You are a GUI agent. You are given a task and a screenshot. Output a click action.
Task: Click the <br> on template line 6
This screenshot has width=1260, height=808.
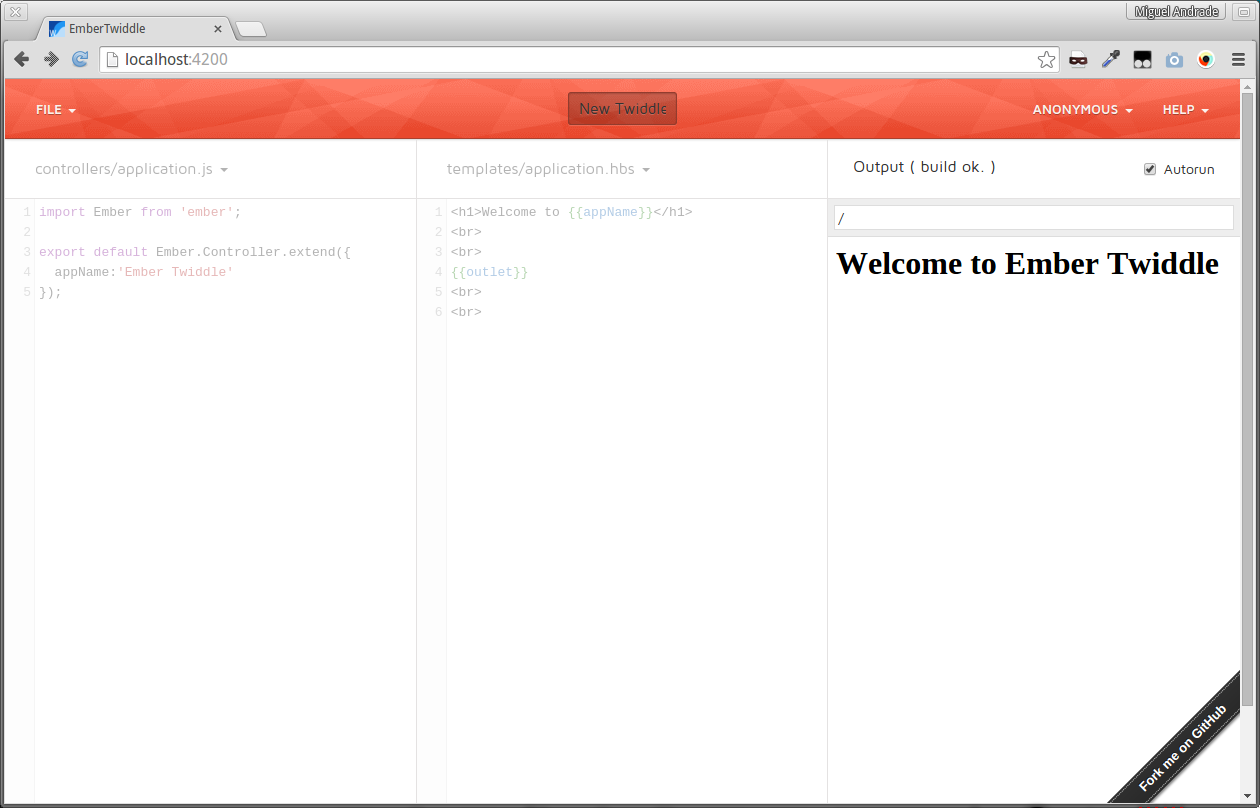point(466,312)
